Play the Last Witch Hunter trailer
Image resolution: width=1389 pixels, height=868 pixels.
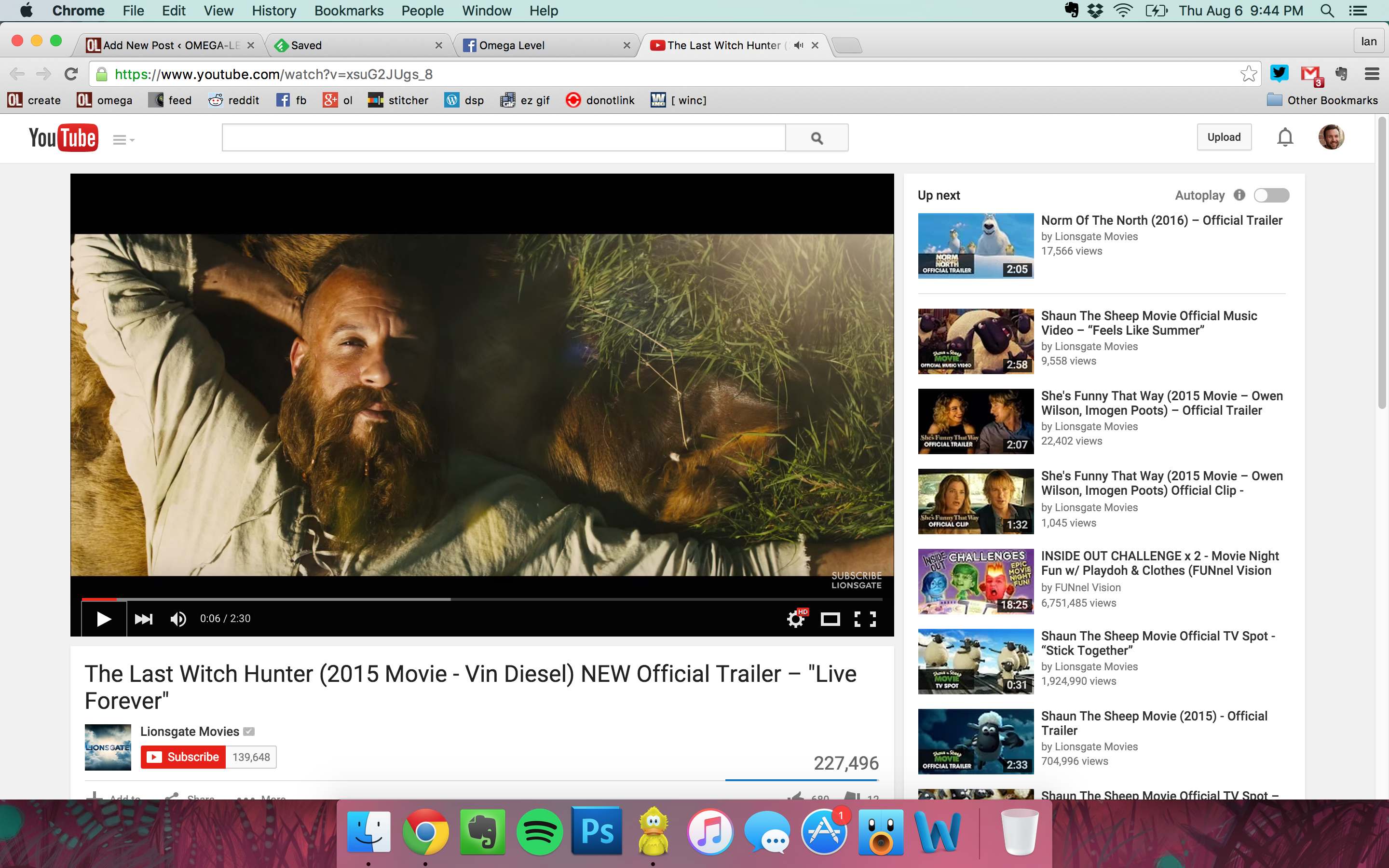103,619
